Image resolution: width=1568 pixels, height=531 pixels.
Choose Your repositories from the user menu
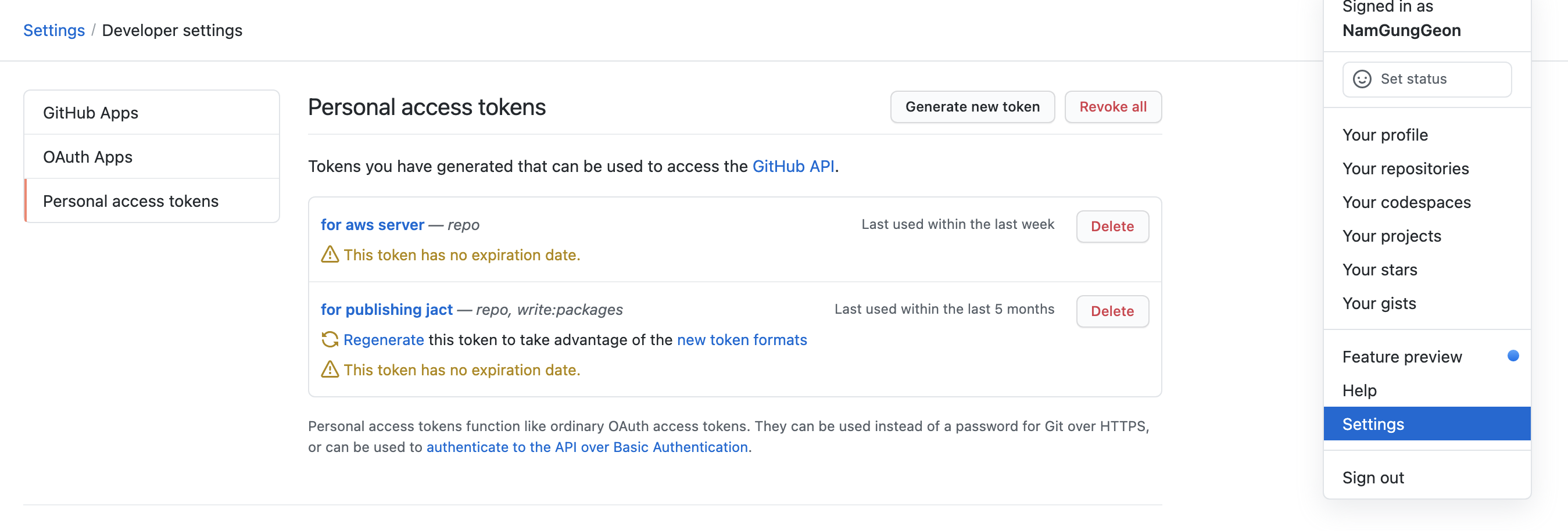click(x=1405, y=168)
